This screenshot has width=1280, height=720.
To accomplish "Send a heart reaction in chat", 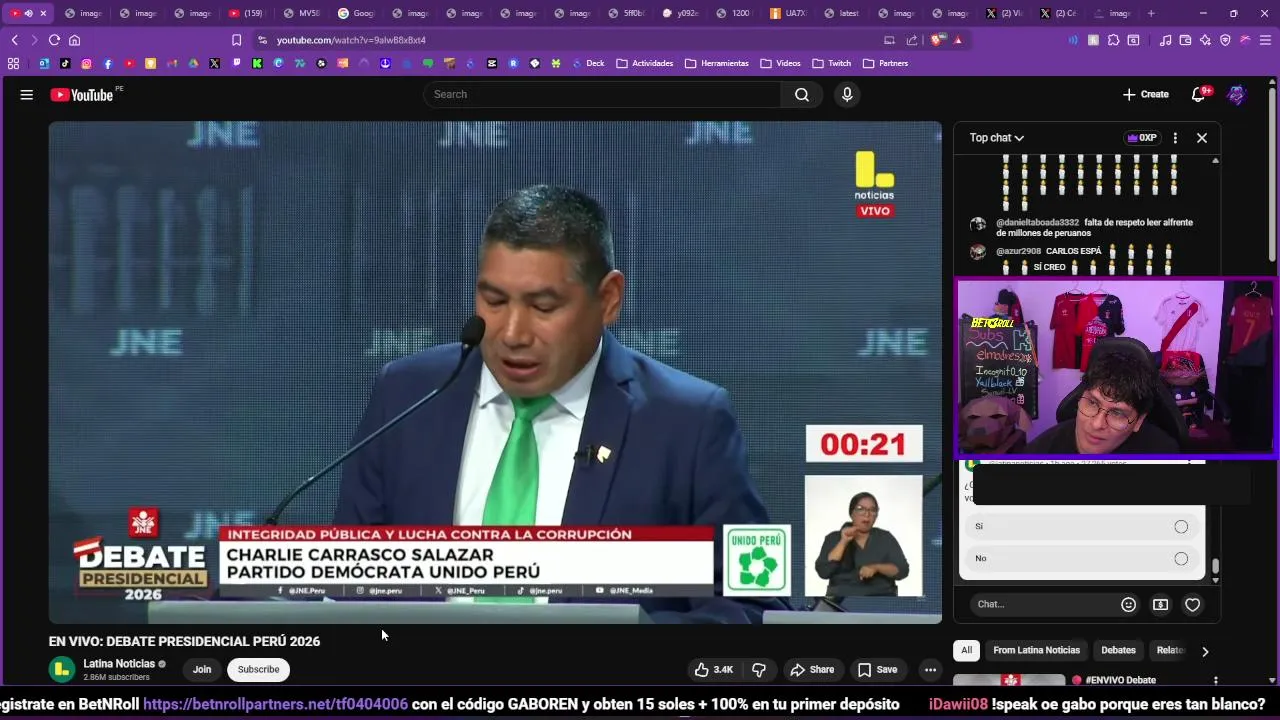I will click(1192, 605).
